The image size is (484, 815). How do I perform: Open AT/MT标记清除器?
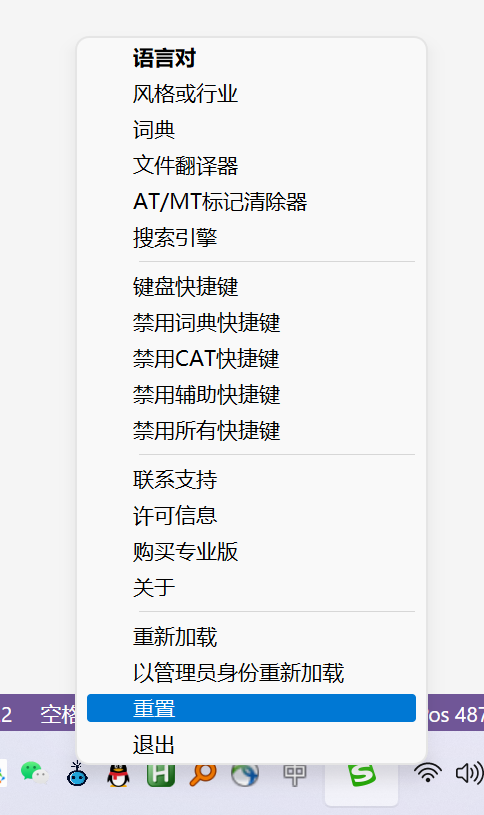251,202
